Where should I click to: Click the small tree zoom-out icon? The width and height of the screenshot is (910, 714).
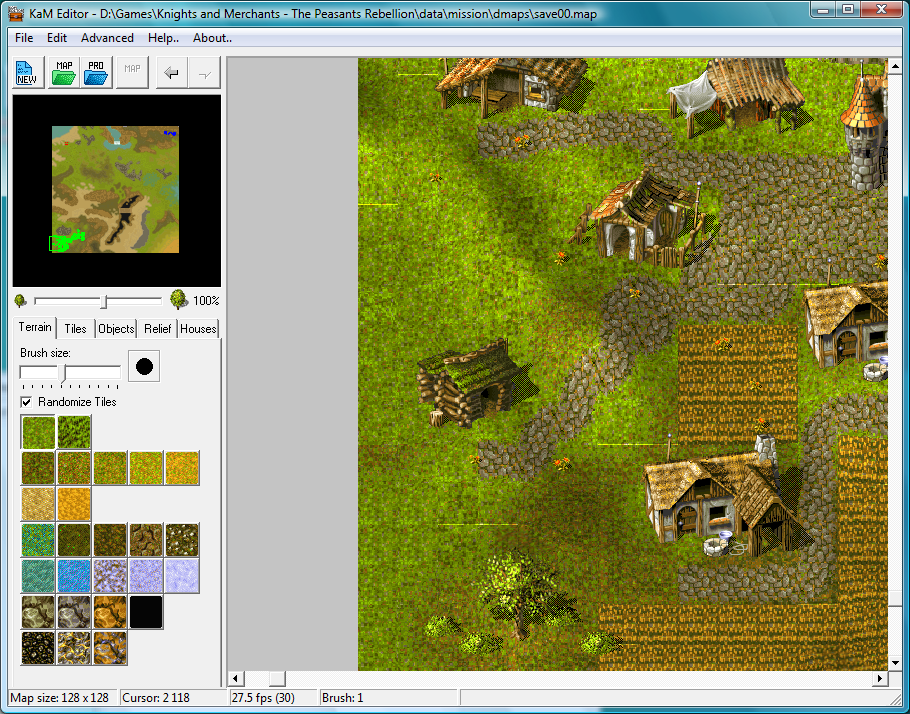pos(20,301)
